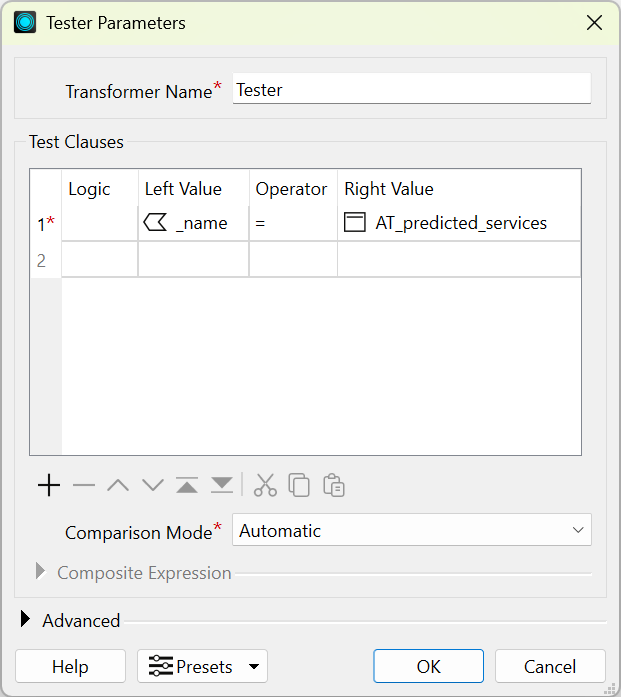Open the Presets dropdown arrow
This screenshot has width=621, height=697.
point(254,666)
